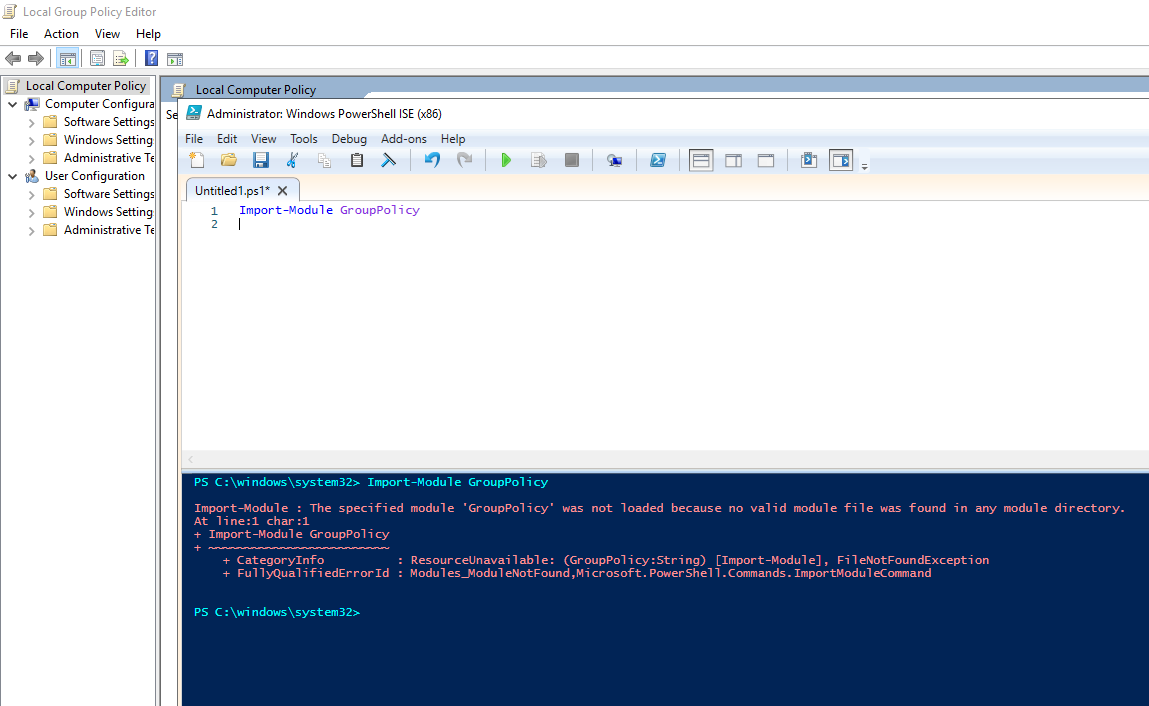
Task: Clear the console pane with Clear icon
Action: (x=388, y=160)
